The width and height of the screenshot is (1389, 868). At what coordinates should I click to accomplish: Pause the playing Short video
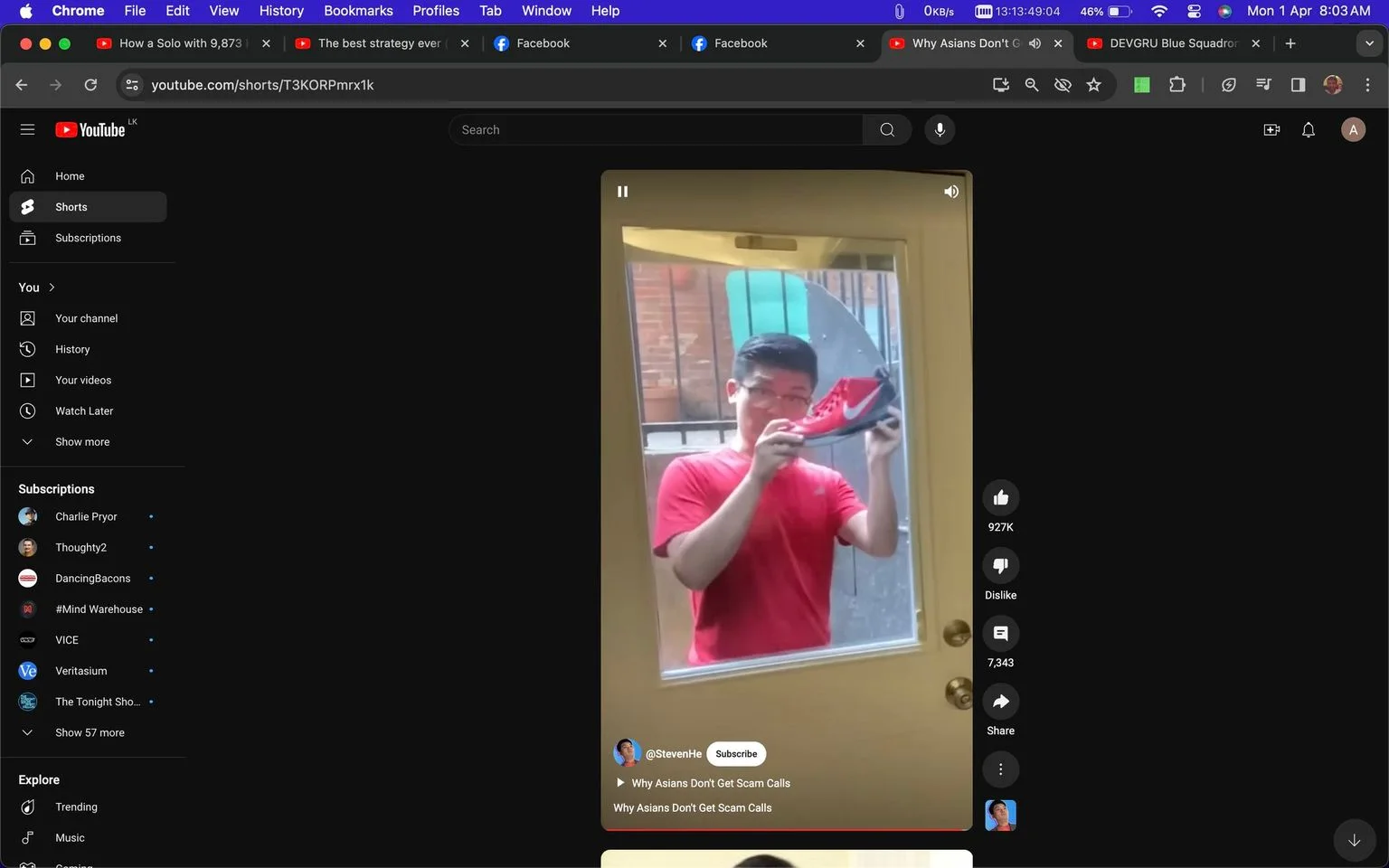pyautogui.click(x=622, y=192)
